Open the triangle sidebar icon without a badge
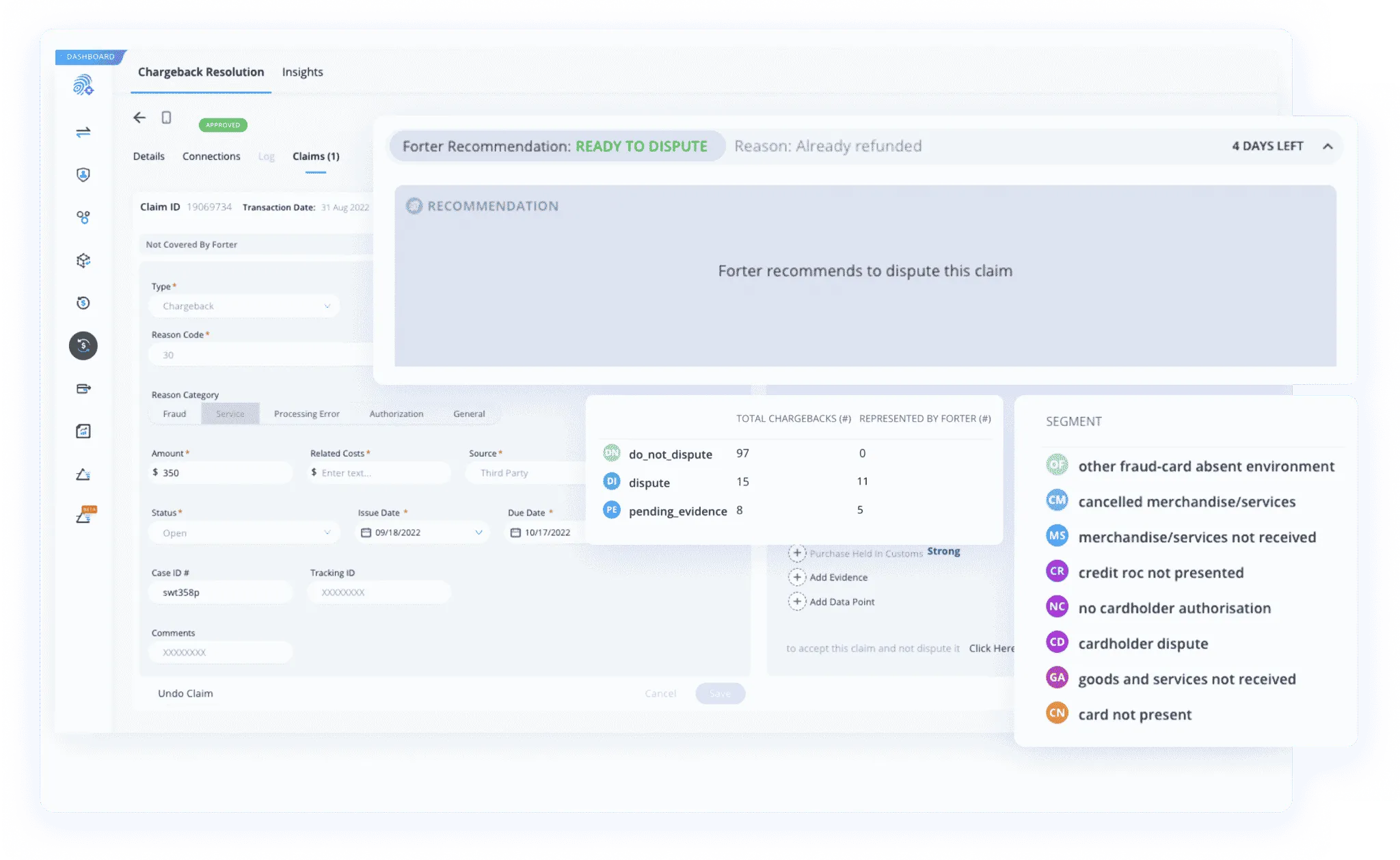The height and width of the screenshot is (860, 1400). pos(83,474)
